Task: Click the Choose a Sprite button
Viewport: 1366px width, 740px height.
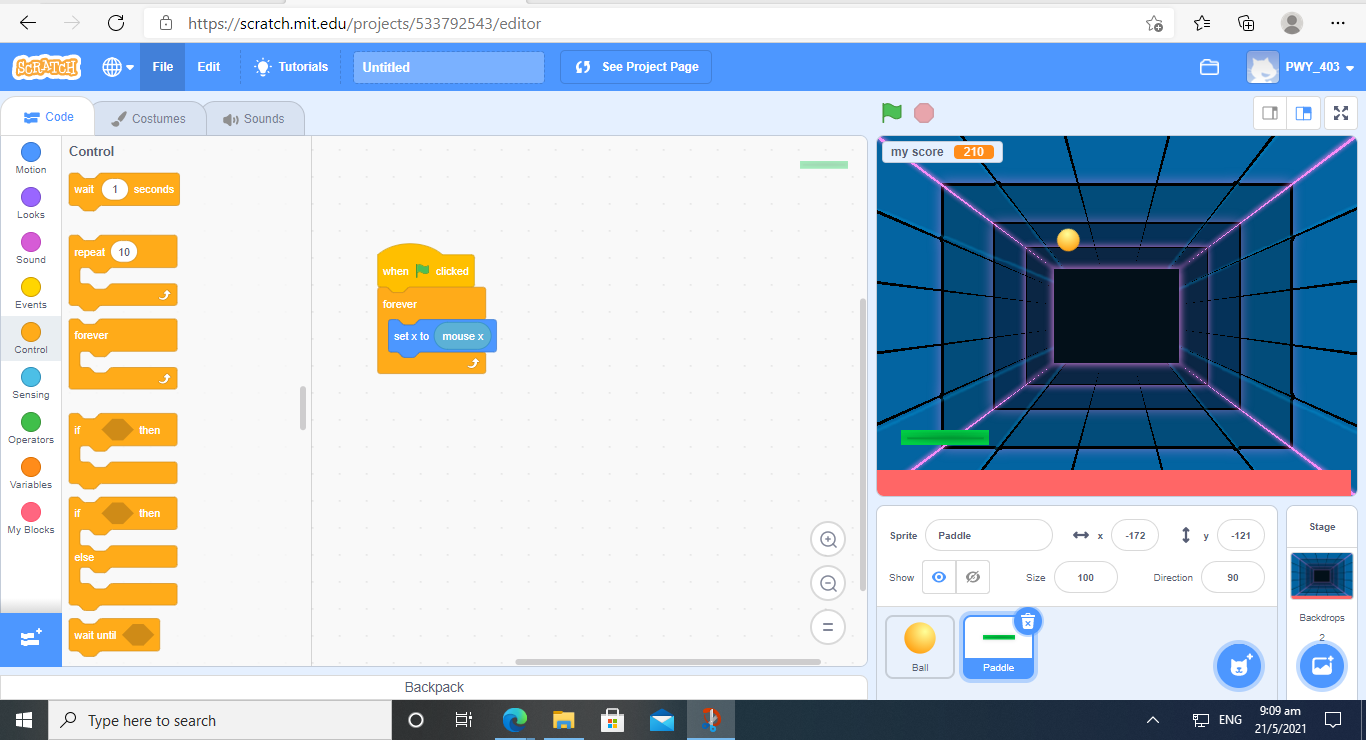Action: tap(1240, 665)
